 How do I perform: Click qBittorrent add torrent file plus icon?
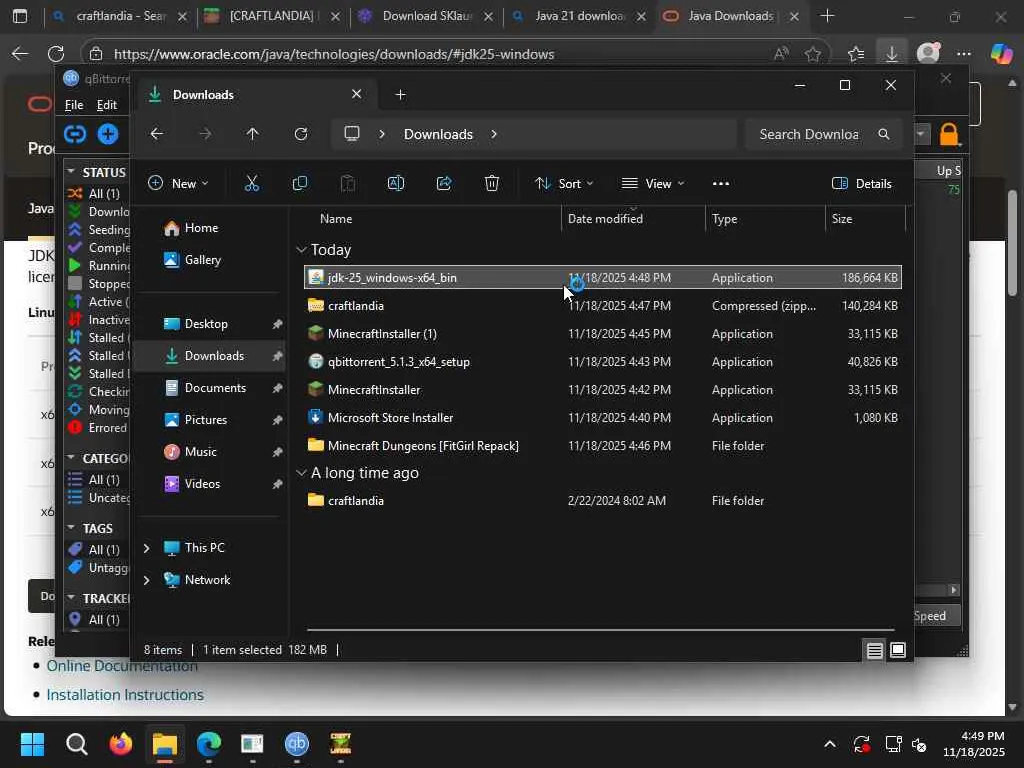[108, 134]
